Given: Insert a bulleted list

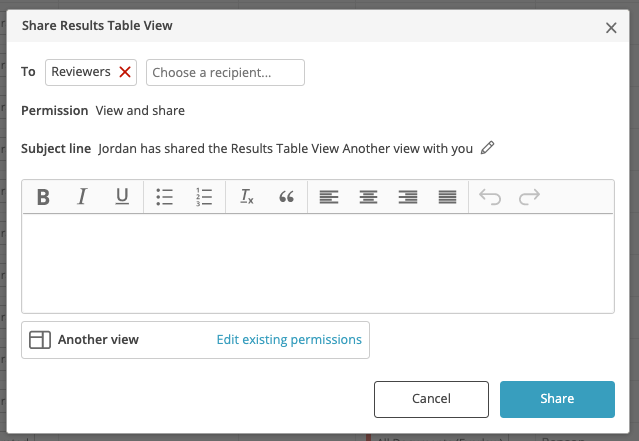Looking at the screenshot, I should tap(164, 197).
